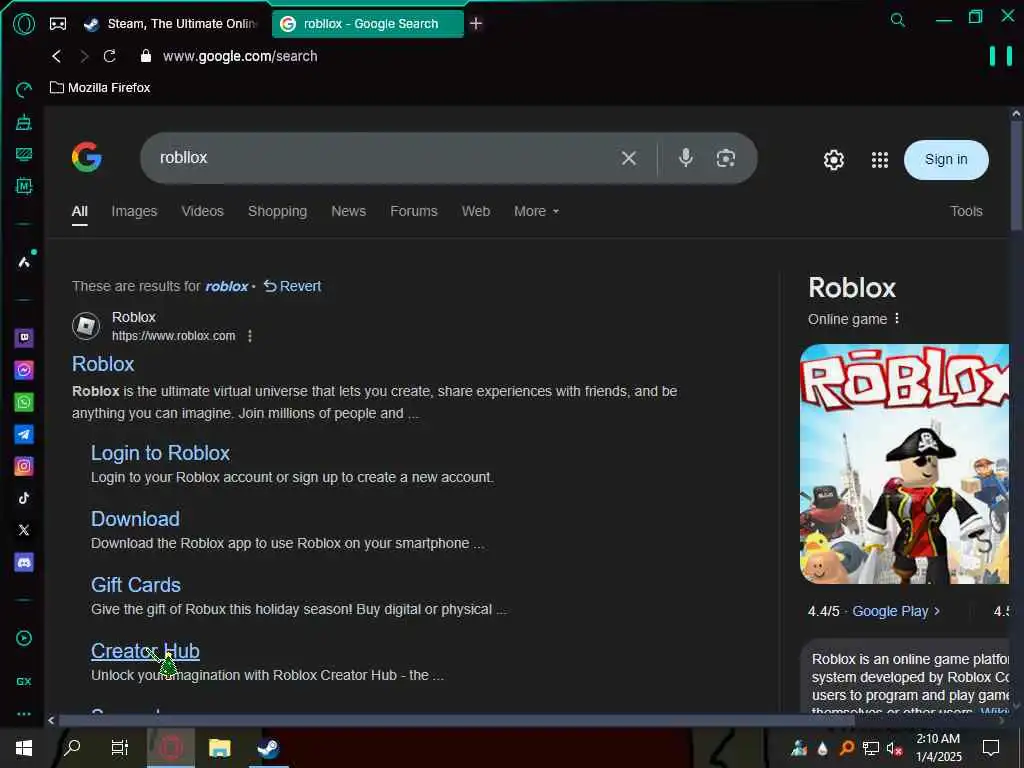Open TikTok in the sidebar

tap(24, 498)
